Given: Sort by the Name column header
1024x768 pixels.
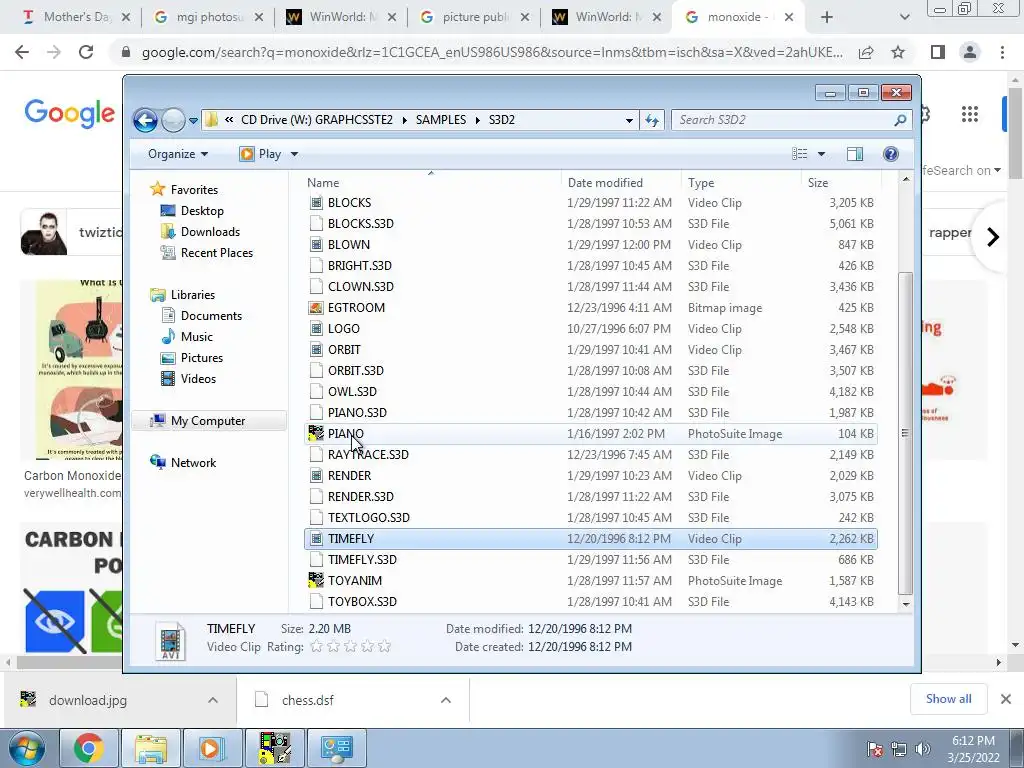Looking at the screenshot, I should point(431,183).
